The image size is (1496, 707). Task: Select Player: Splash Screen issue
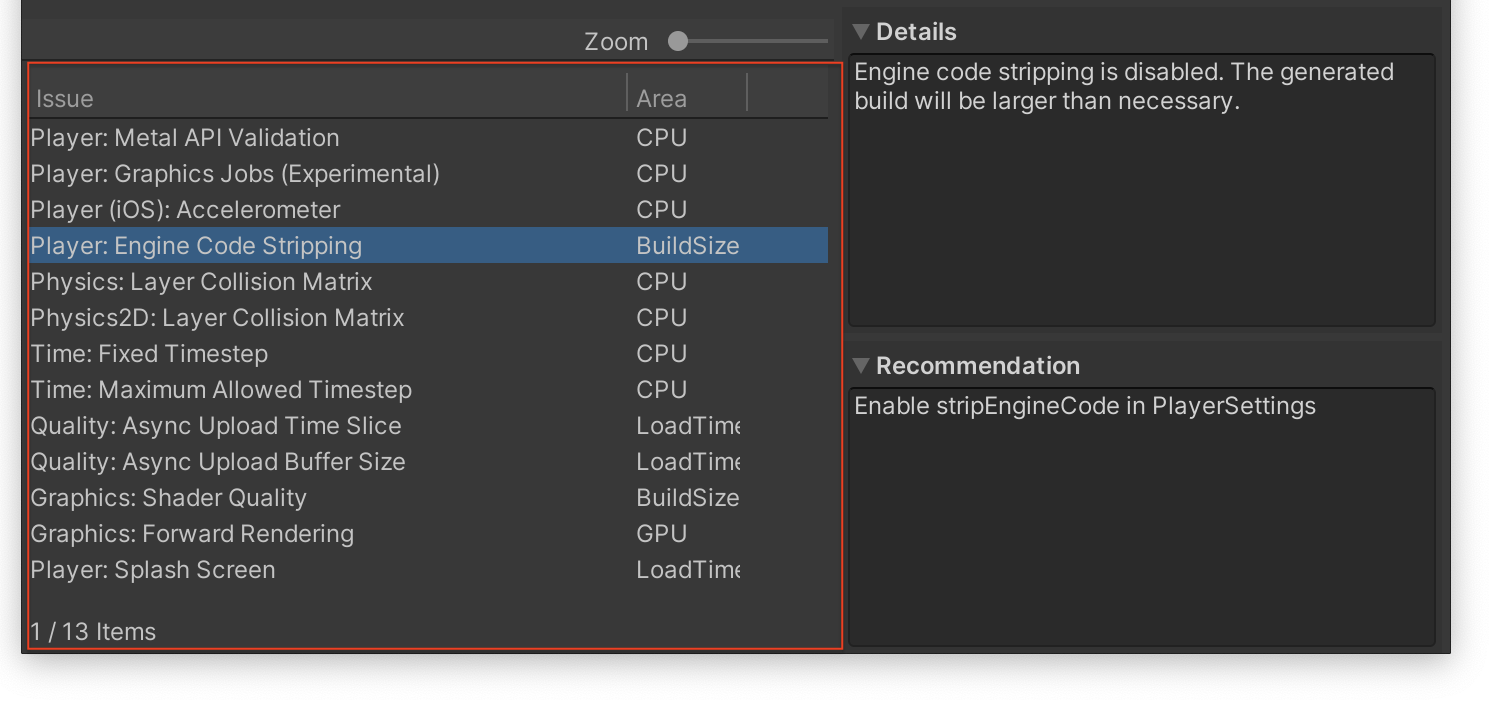click(153, 570)
